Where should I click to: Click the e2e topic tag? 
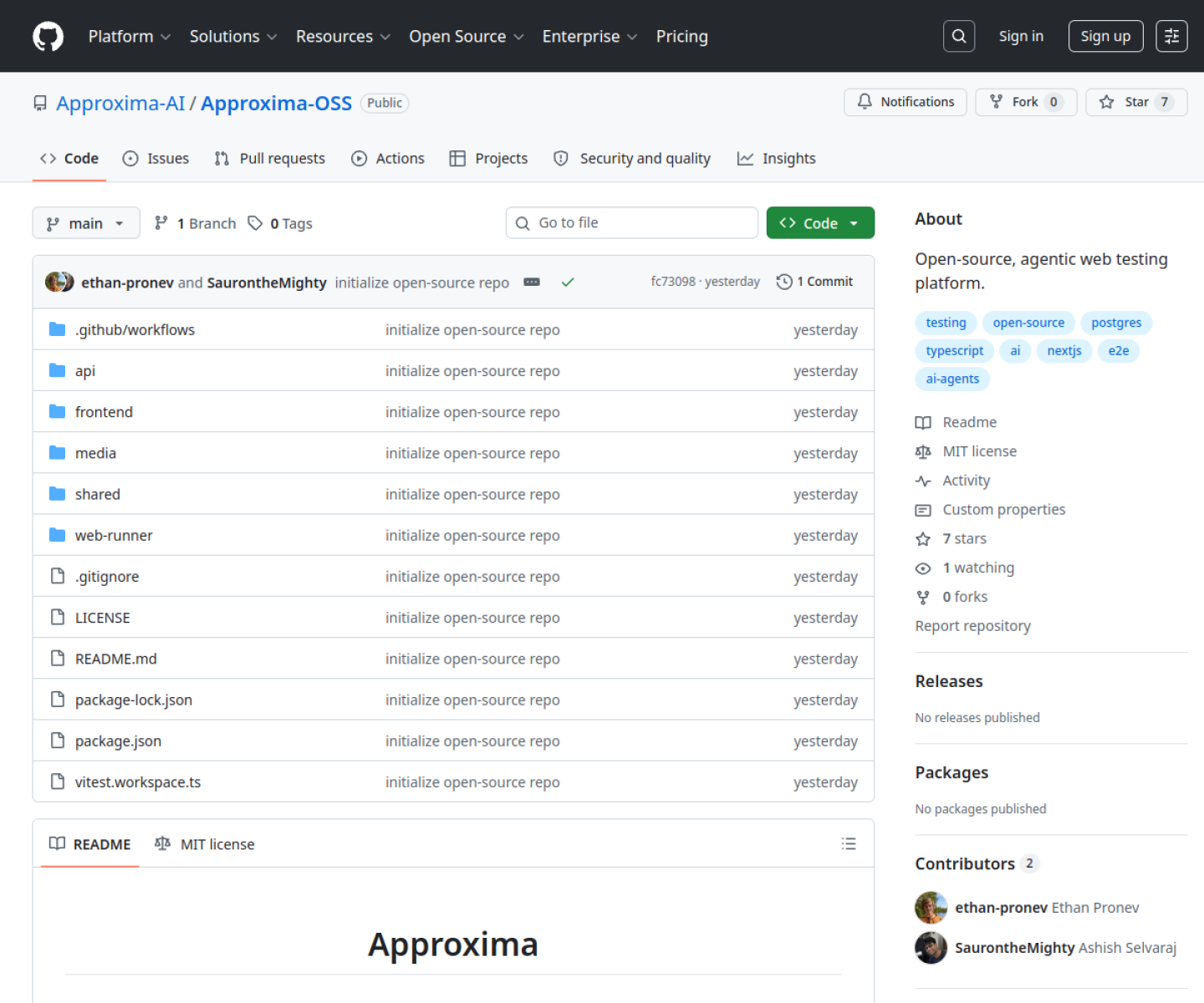point(1119,351)
